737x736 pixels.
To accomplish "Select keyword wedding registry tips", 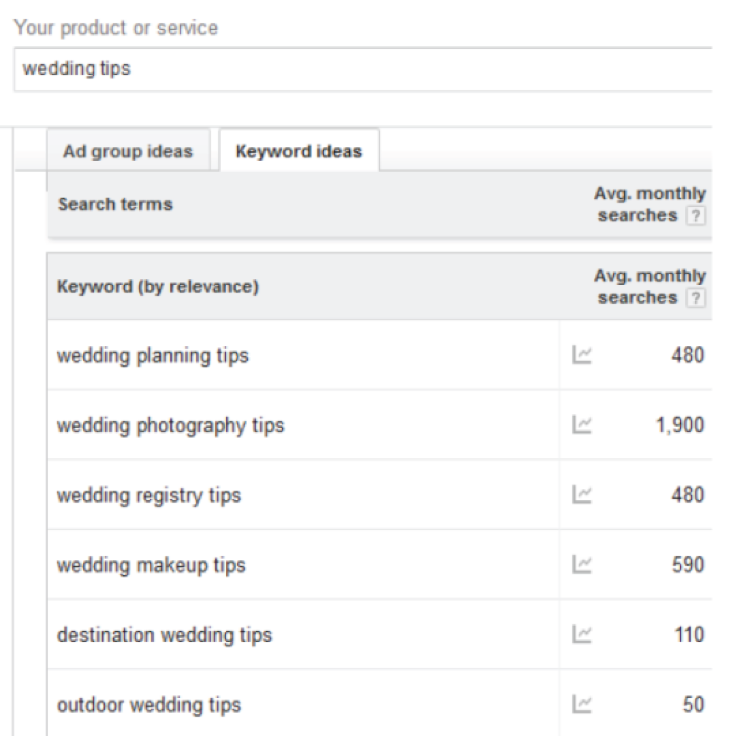I will (x=149, y=496).
